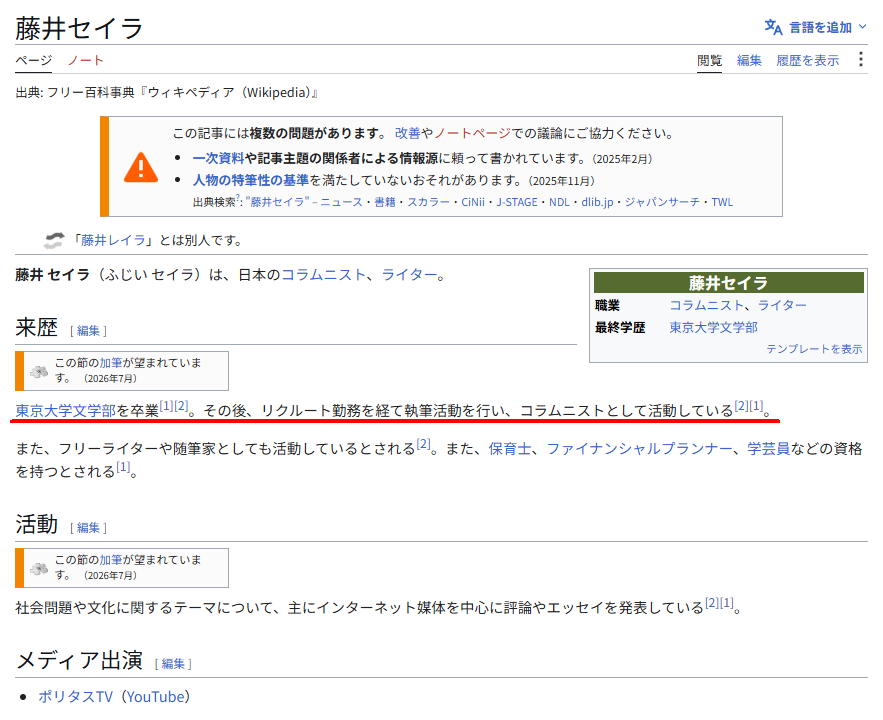The image size is (883, 720).
Task: Select the 編集 tab at top
Action: (x=749, y=60)
